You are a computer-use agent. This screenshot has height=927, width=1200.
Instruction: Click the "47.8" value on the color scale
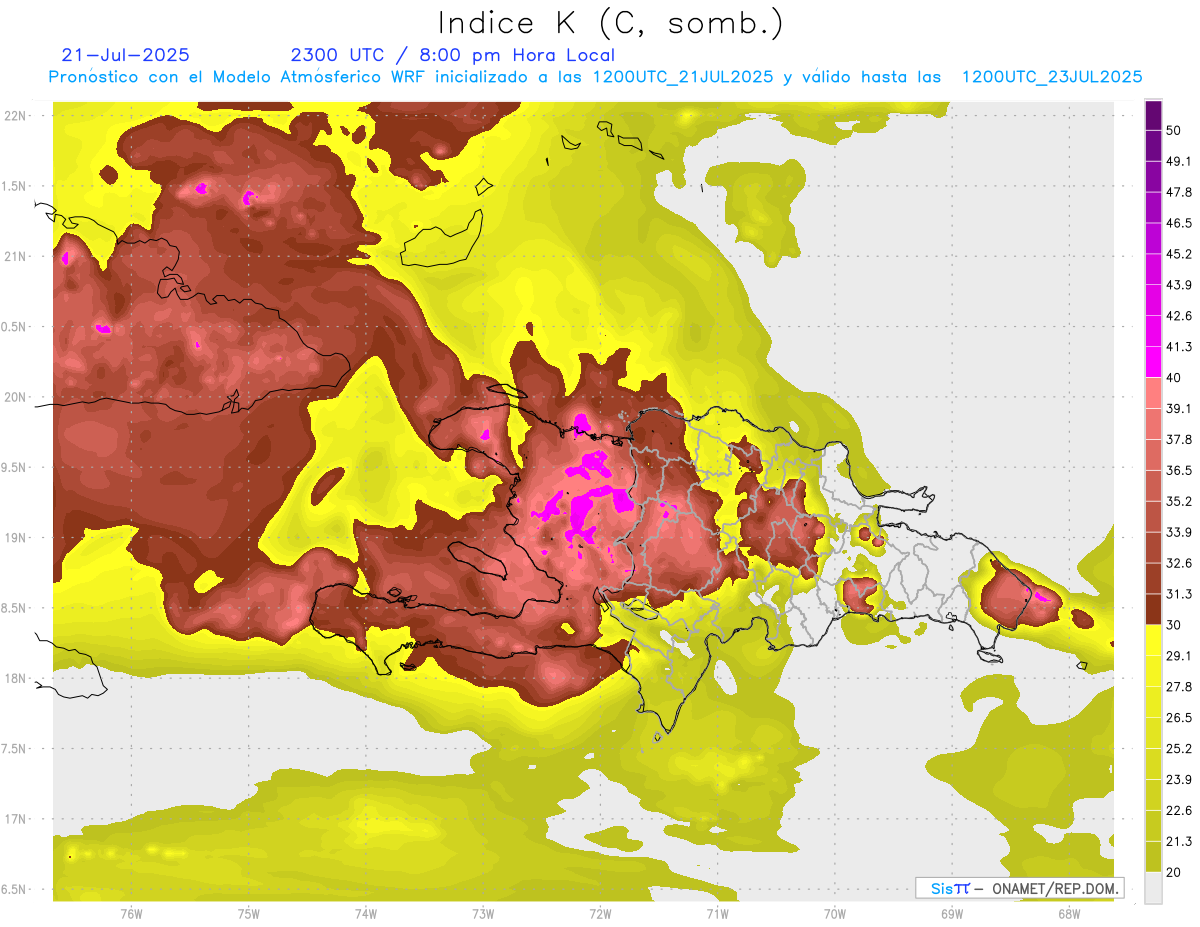[1179, 192]
